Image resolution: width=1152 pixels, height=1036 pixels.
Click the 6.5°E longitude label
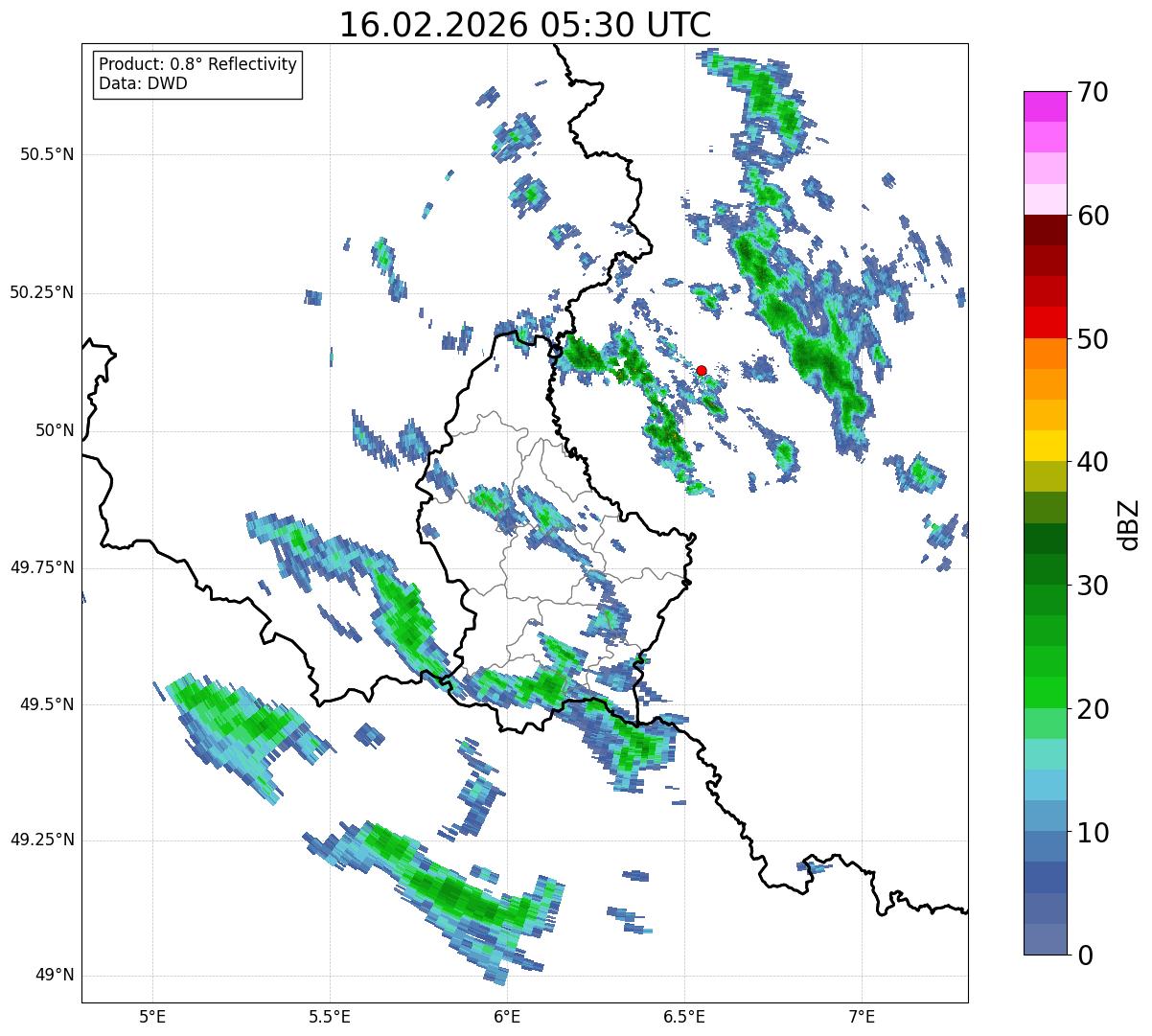click(684, 1017)
